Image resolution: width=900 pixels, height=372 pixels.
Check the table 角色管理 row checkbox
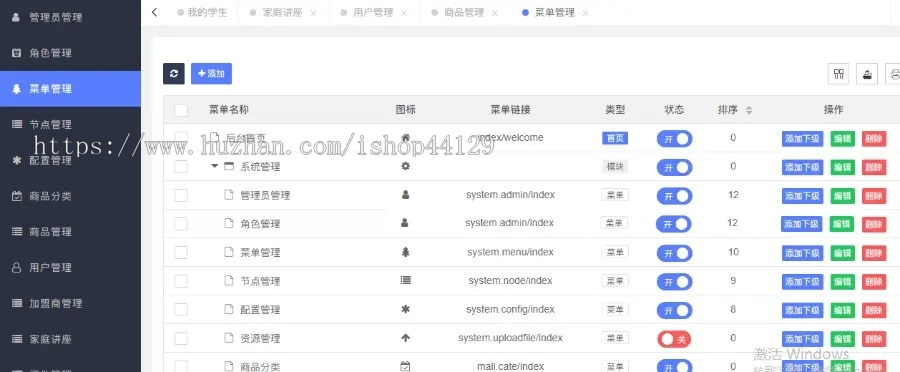[181, 223]
